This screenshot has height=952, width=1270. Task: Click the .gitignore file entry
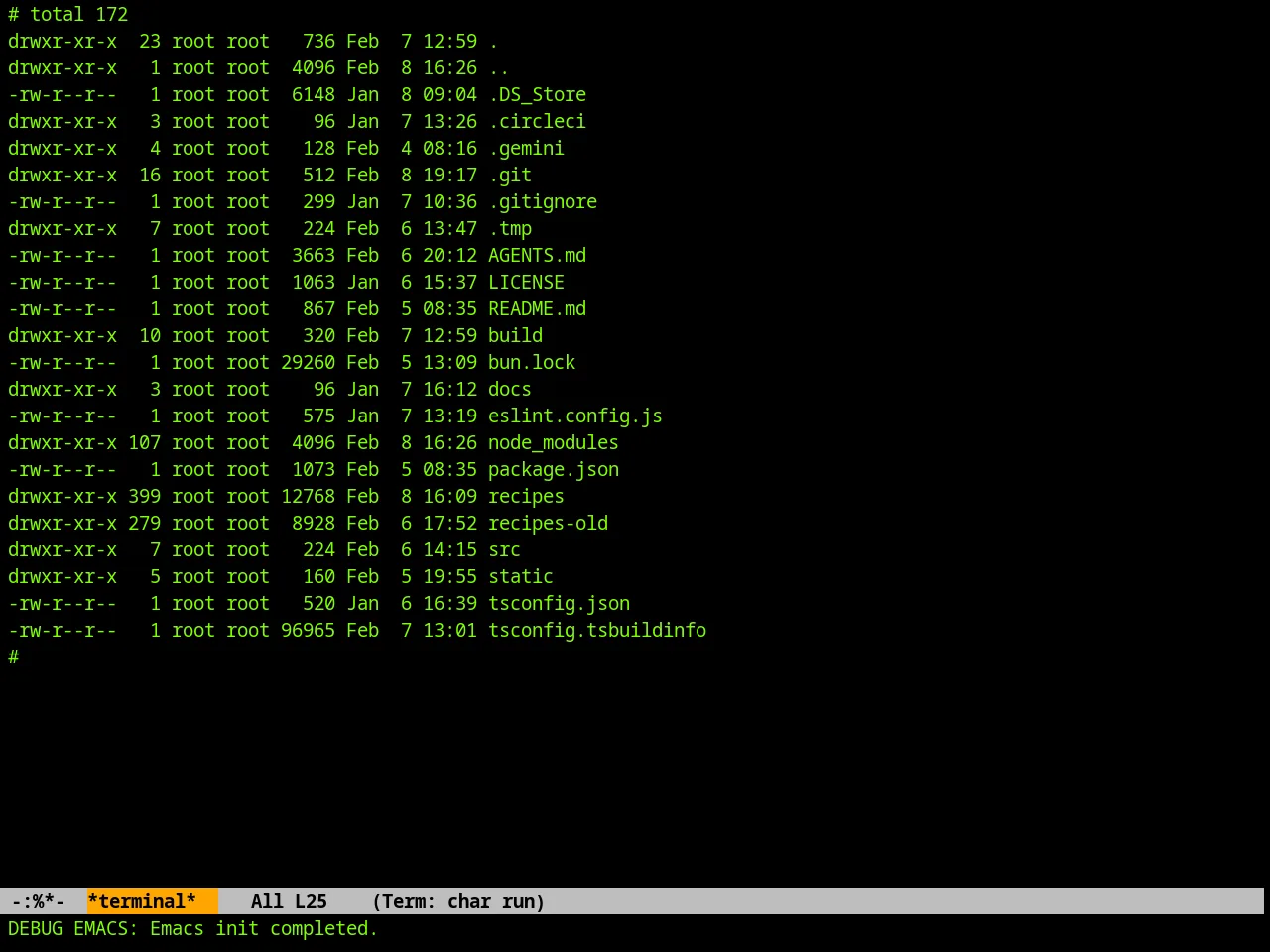(543, 201)
